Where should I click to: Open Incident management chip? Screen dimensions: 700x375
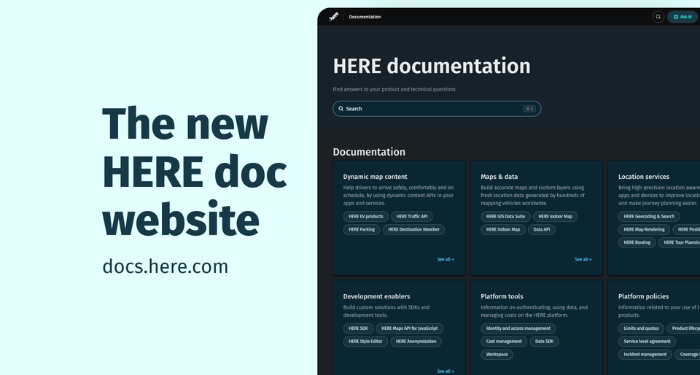645,354
